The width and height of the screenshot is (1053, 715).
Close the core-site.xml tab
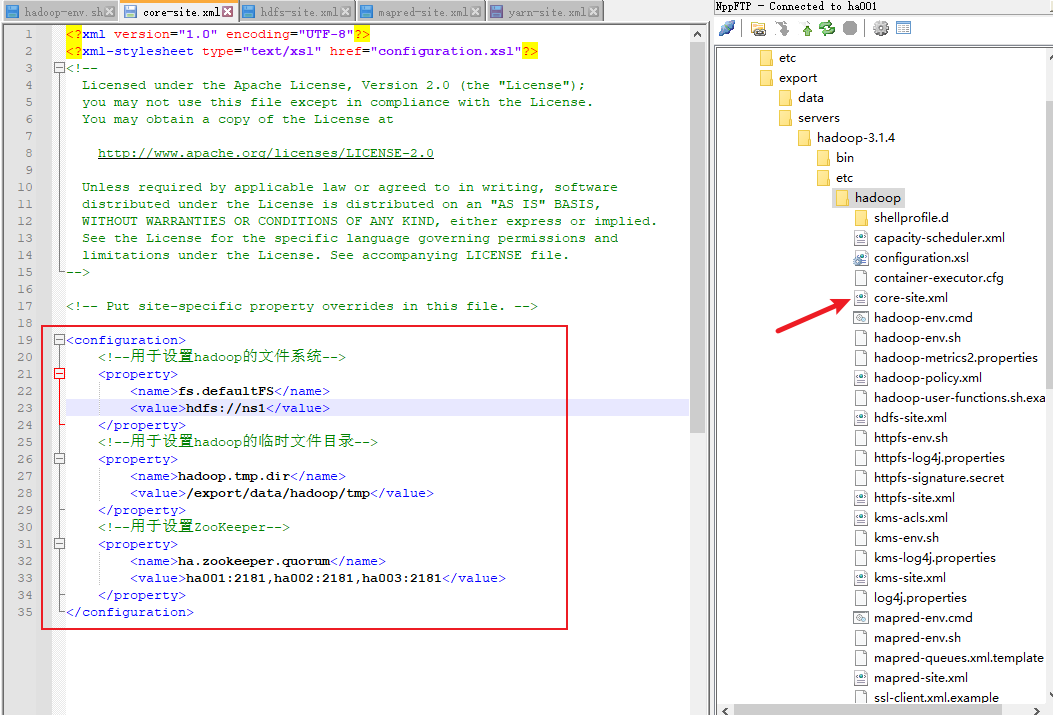click(x=228, y=11)
